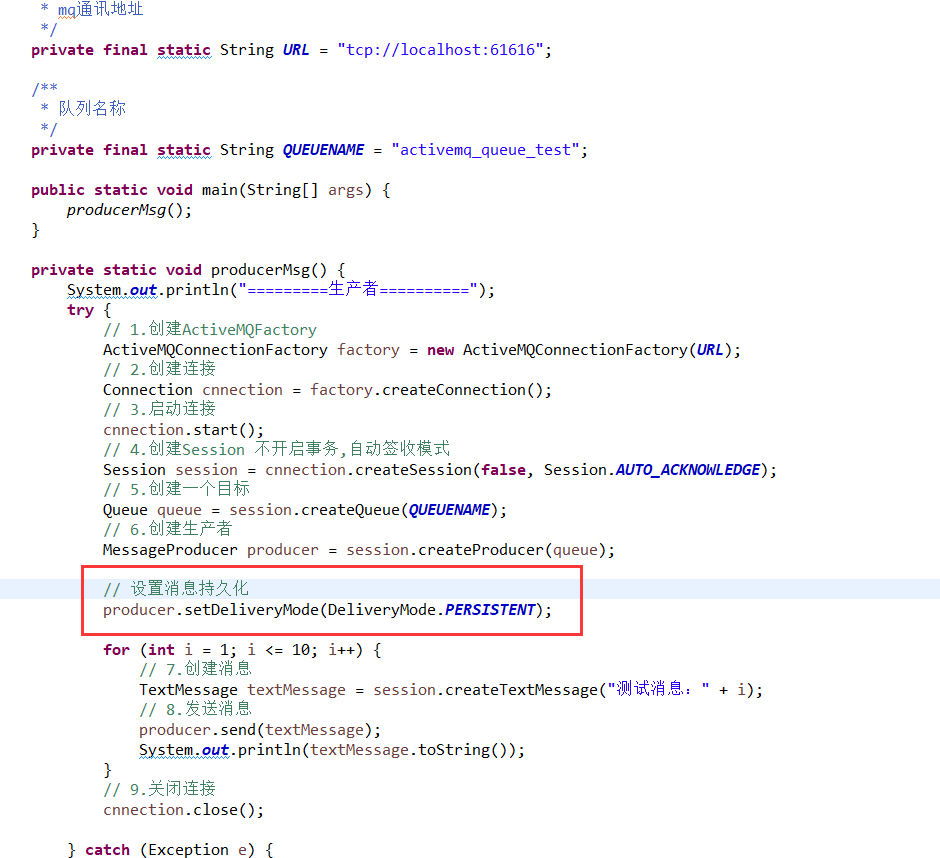Click comment "3.启动连接"
Viewport: 940px width, 858px height.
point(159,410)
